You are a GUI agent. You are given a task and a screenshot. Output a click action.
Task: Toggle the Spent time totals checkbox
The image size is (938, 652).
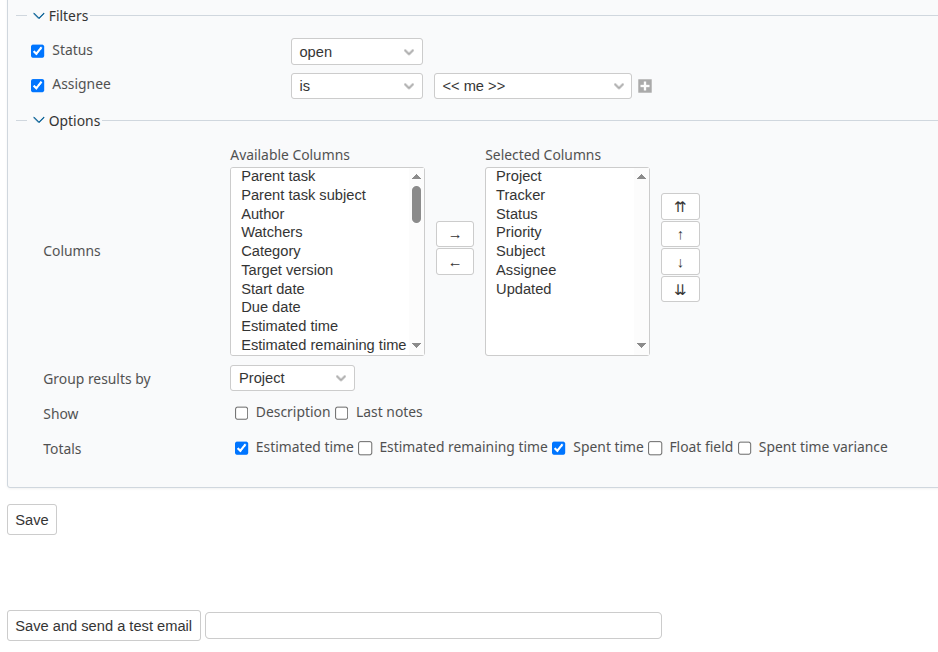559,448
